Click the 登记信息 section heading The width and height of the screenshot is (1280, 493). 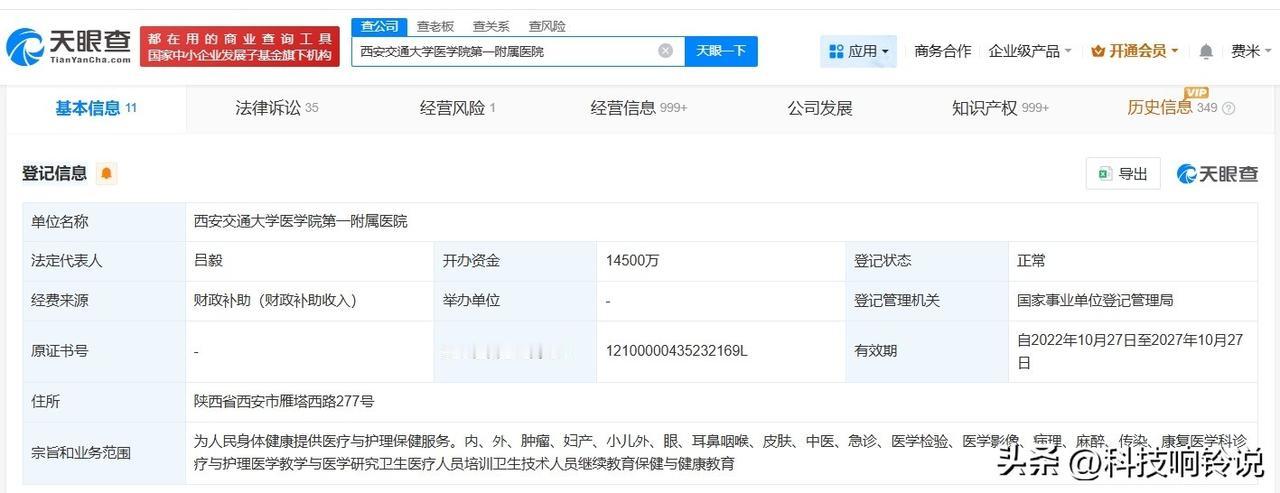(x=55, y=174)
